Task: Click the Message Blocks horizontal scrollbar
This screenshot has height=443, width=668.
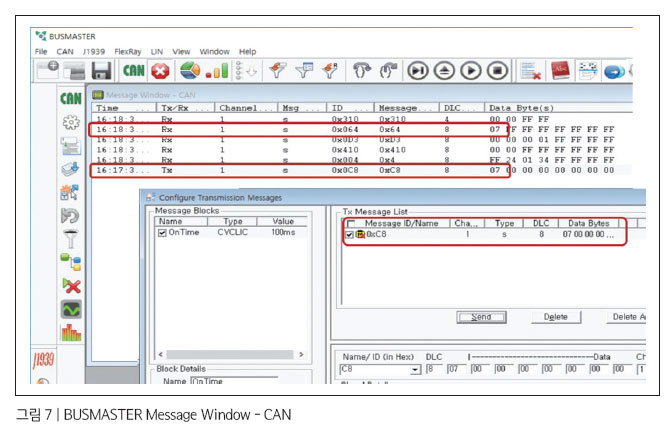Action: 230,354
